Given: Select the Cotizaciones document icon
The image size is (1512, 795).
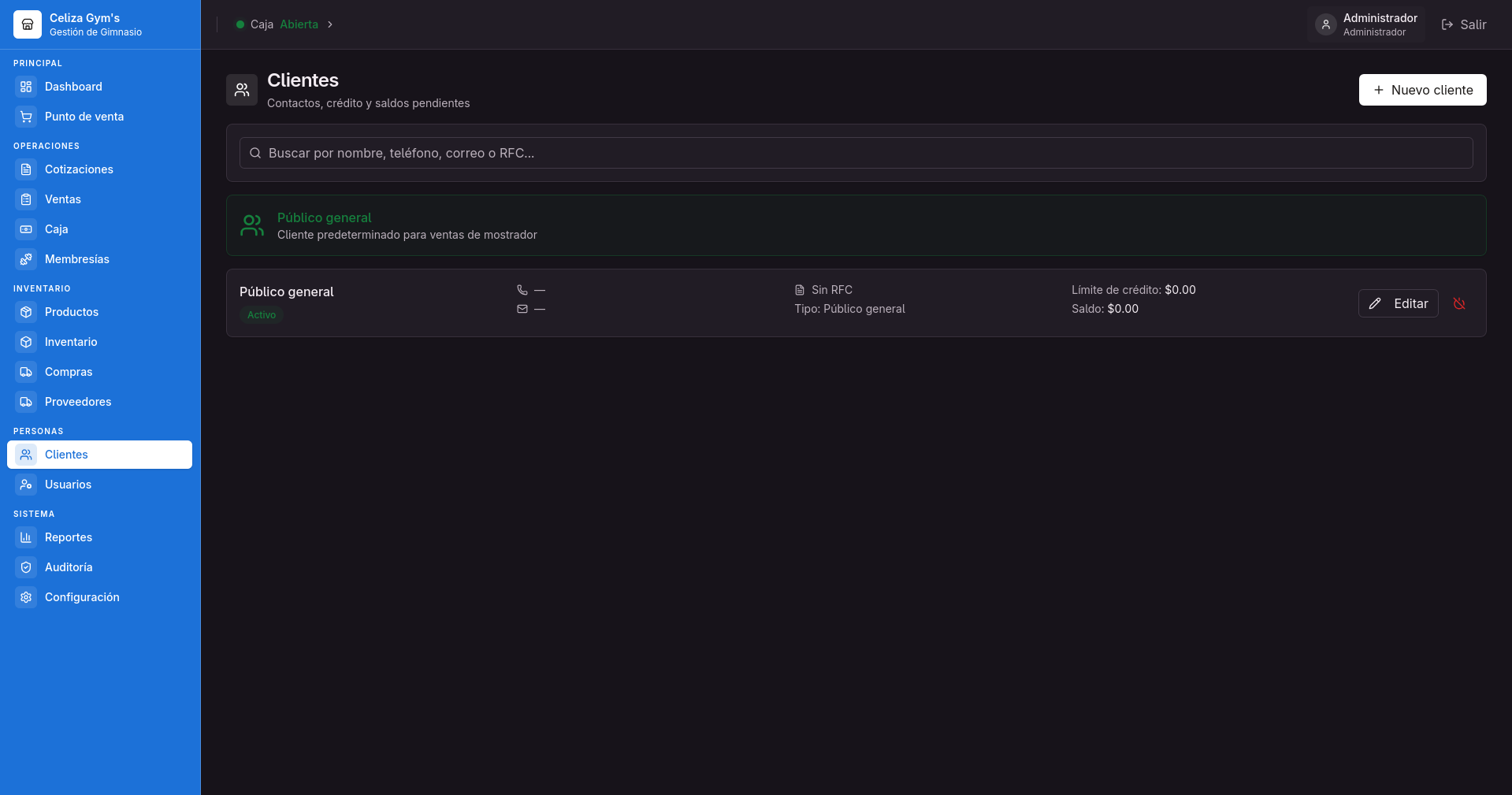Looking at the screenshot, I should click(x=26, y=169).
